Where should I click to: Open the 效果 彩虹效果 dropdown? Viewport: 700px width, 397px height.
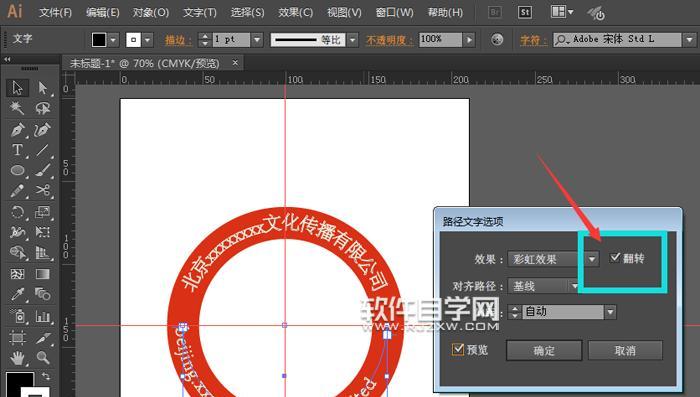(553, 259)
